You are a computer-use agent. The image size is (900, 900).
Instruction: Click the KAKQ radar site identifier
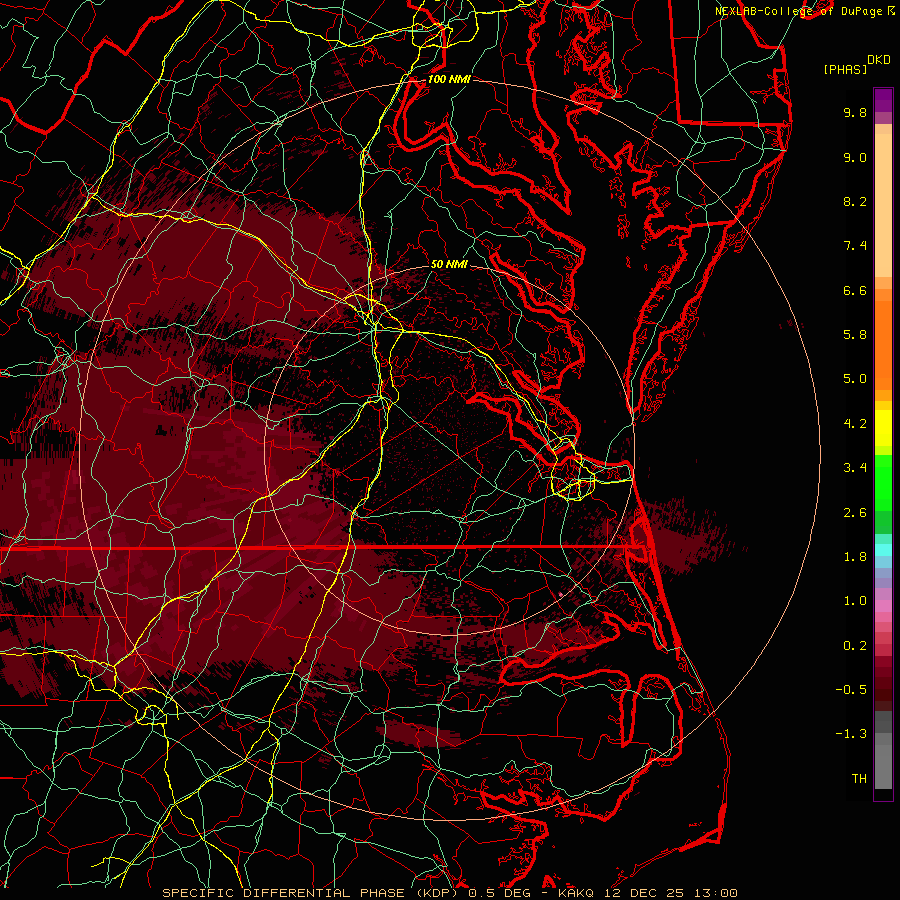pyautogui.click(x=576, y=893)
